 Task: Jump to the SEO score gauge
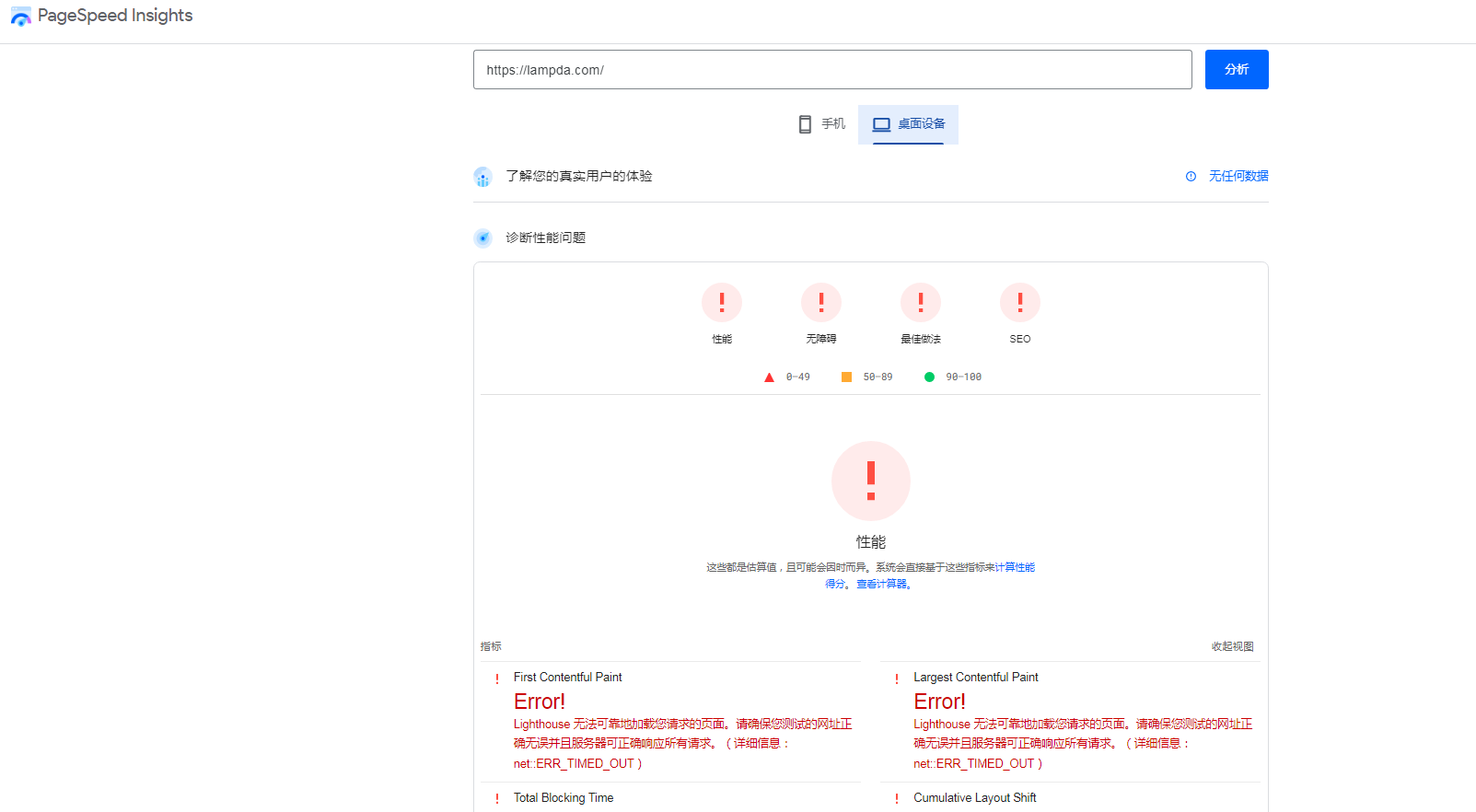pos(1020,314)
